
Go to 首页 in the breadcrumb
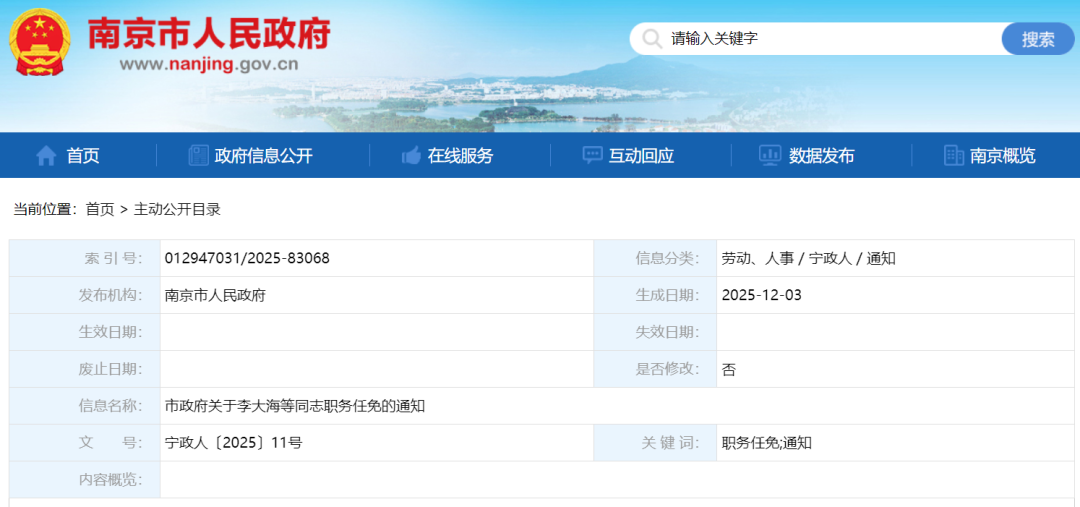pos(100,209)
